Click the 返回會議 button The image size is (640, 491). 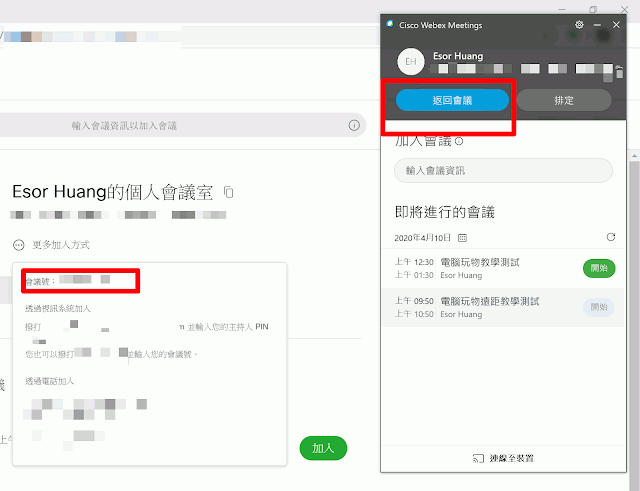tap(452, 100)
